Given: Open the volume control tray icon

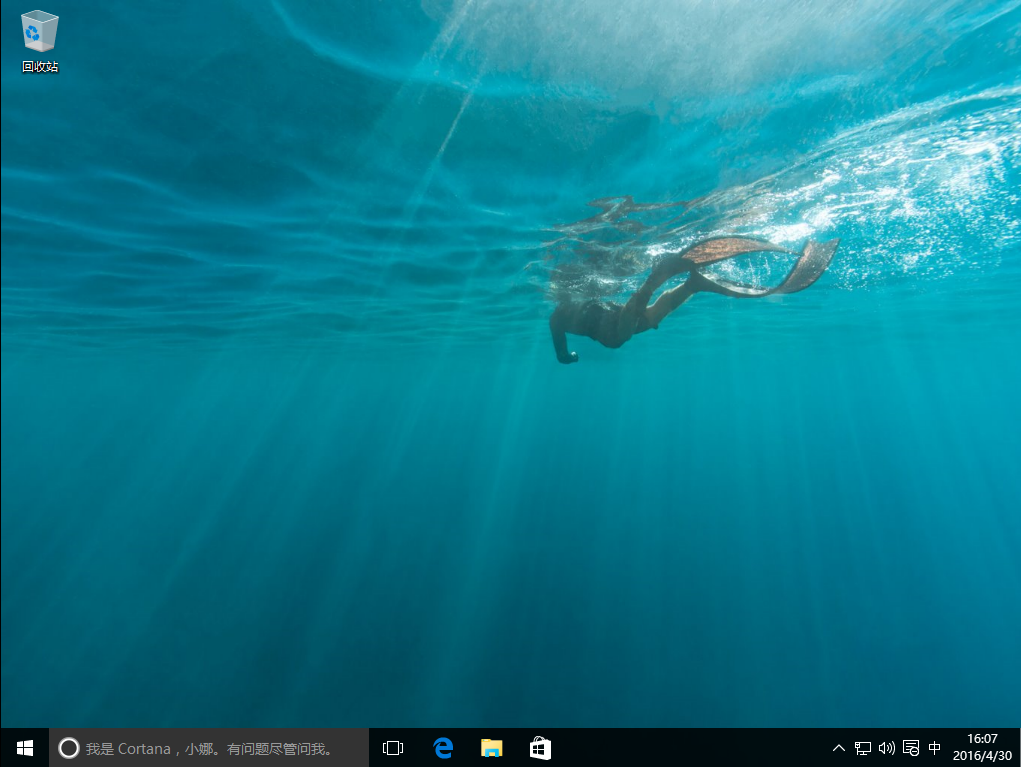Looking at the screenshot, I should [x=886, y=748].
